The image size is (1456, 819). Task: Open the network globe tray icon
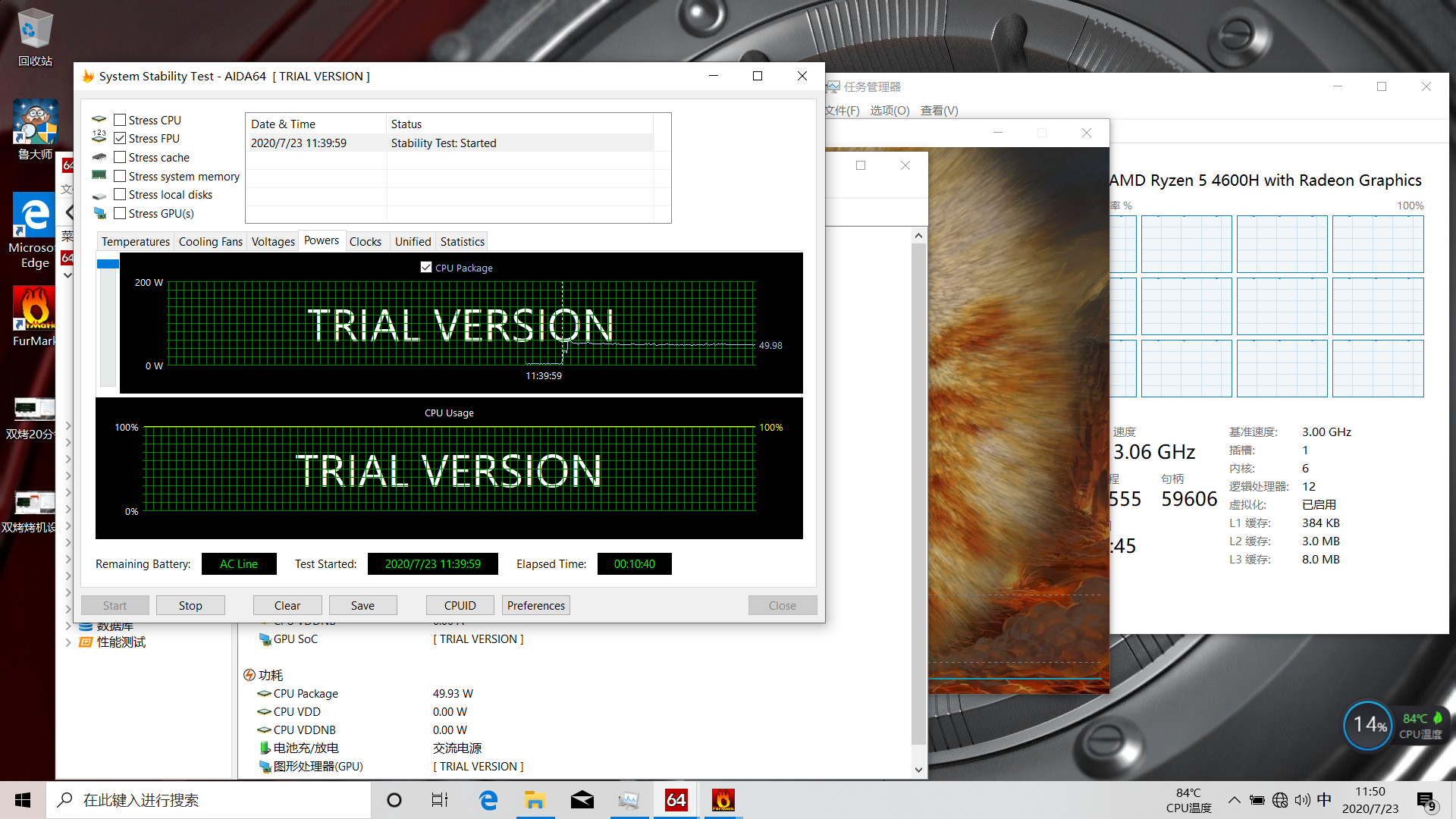(1280, 800)
